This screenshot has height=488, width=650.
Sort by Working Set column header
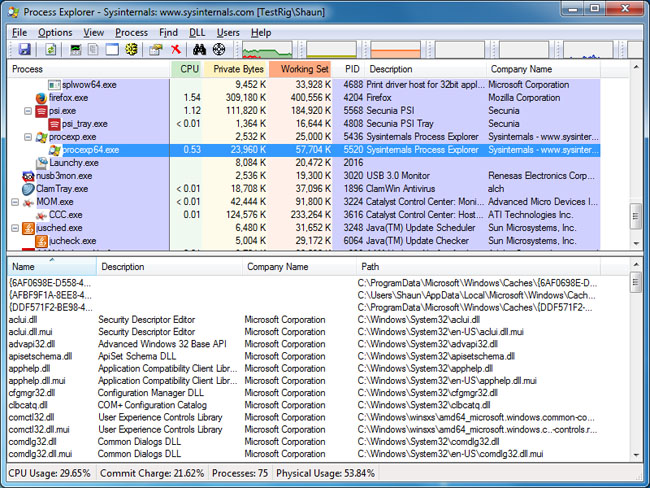300,69
